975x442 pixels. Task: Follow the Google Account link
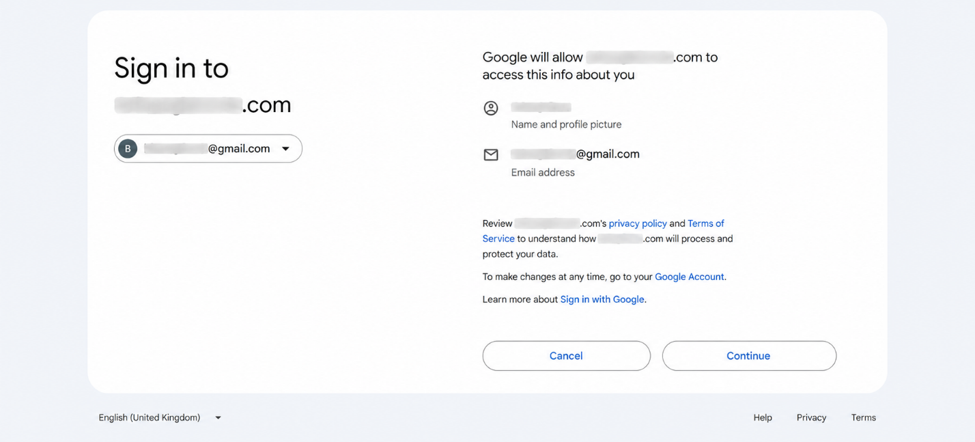tap(689, 277)
